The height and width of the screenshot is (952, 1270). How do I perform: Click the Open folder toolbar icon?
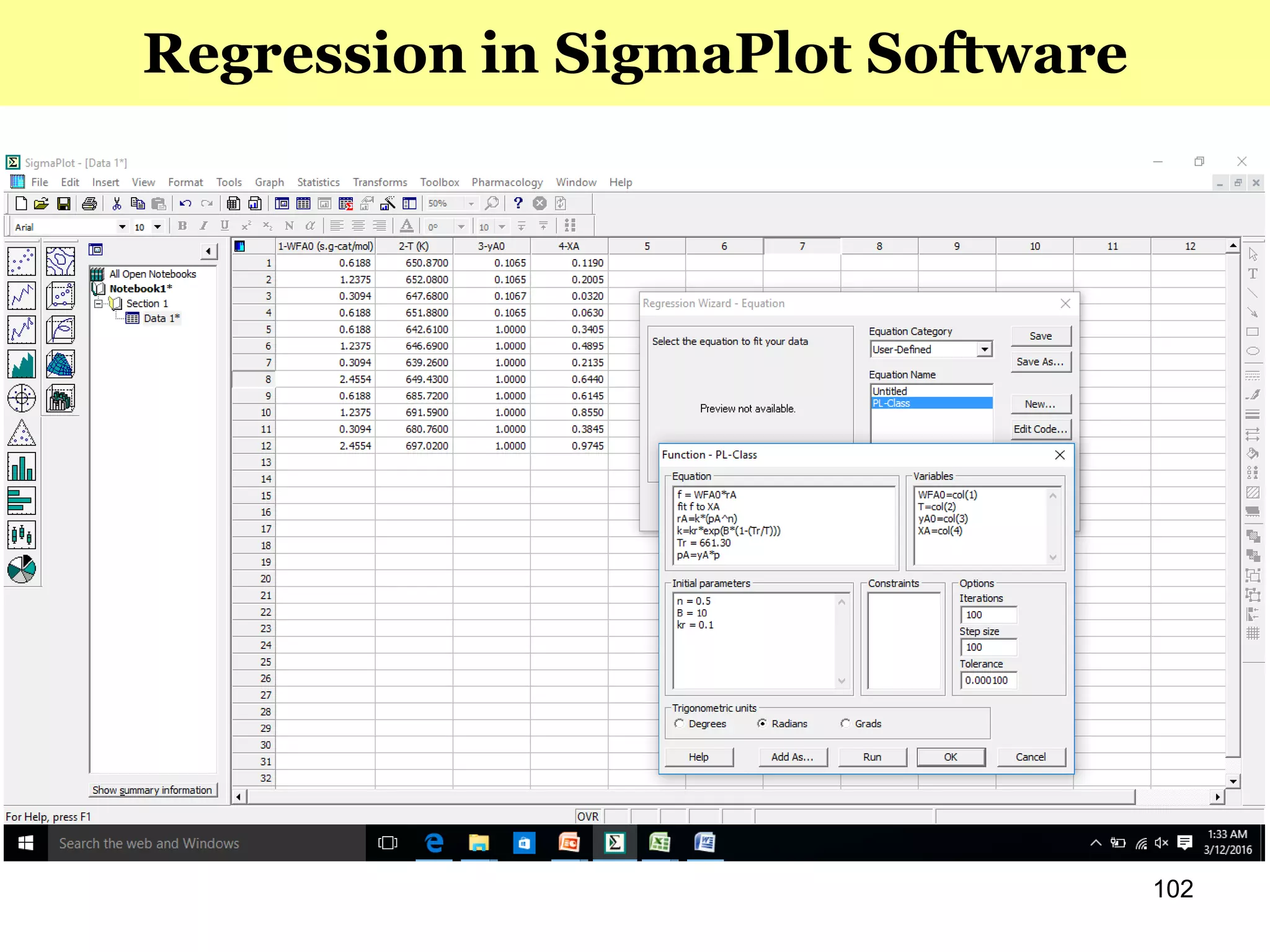click(42, 203)
